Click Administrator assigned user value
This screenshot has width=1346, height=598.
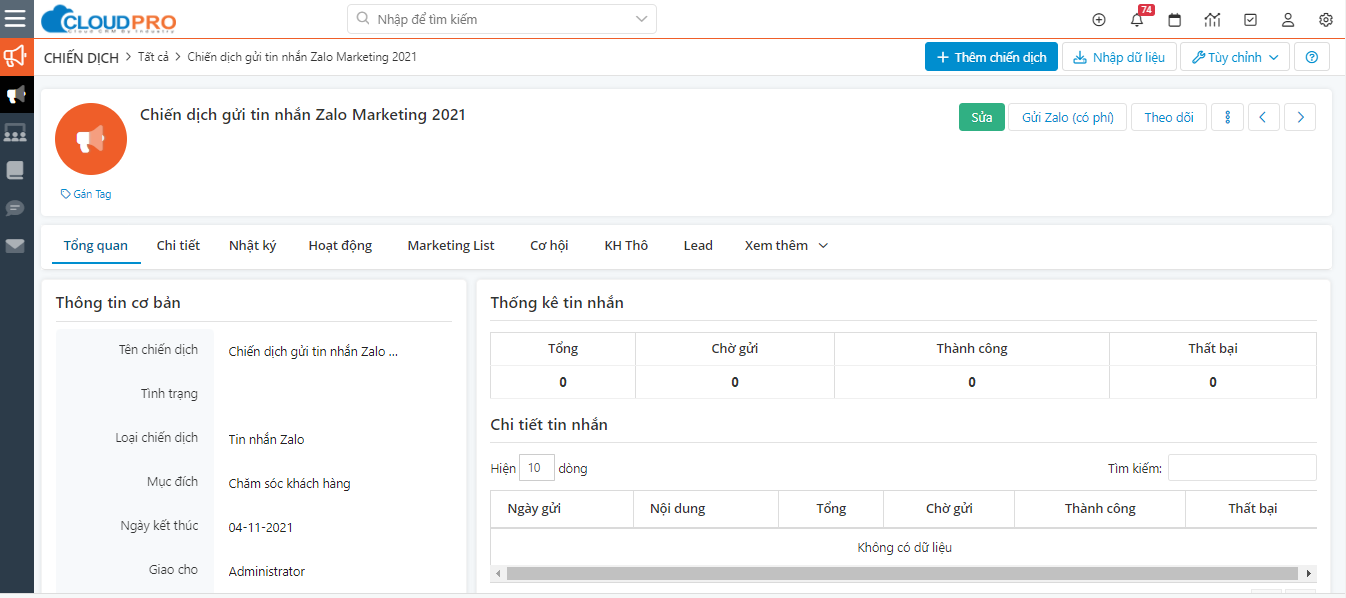[x=267, y=572]
